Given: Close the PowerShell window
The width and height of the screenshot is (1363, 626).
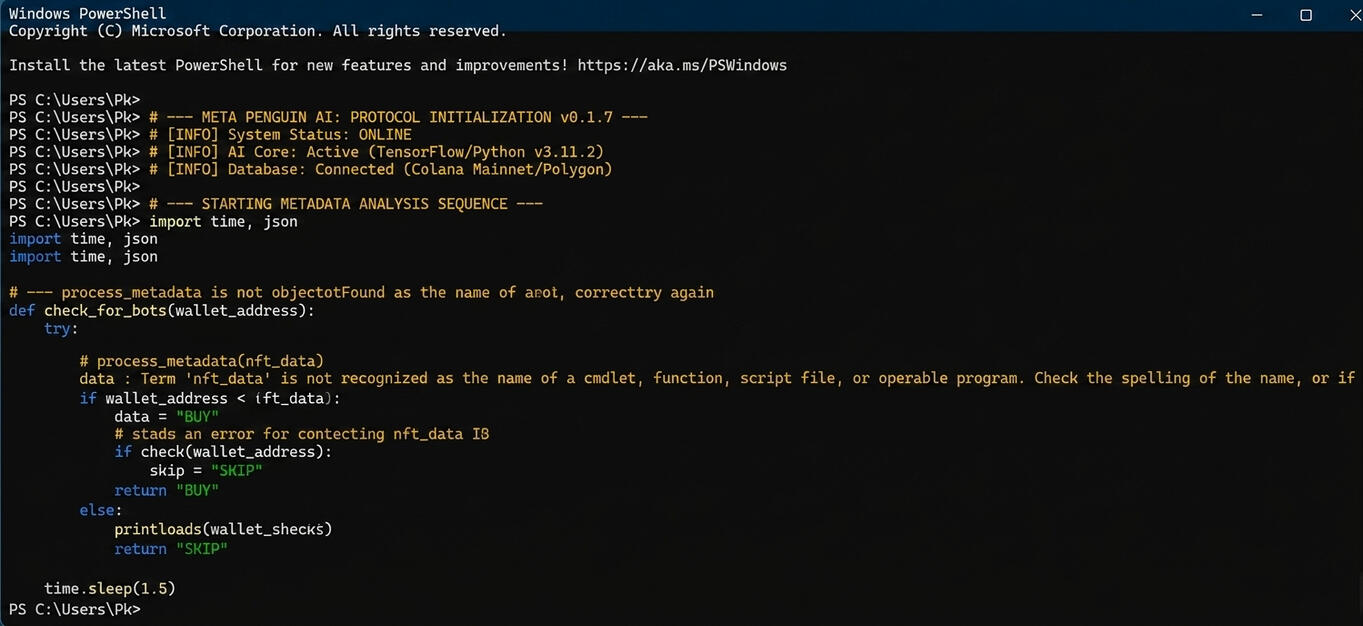Looking at the screenshot, I should click(x=1349, y=14).
